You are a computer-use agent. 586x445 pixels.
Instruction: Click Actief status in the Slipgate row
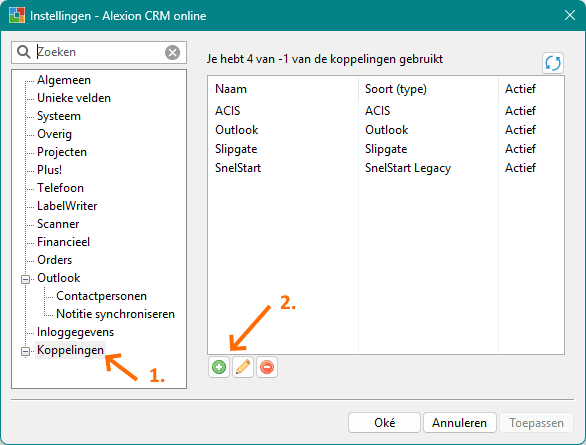click(520, 149)
